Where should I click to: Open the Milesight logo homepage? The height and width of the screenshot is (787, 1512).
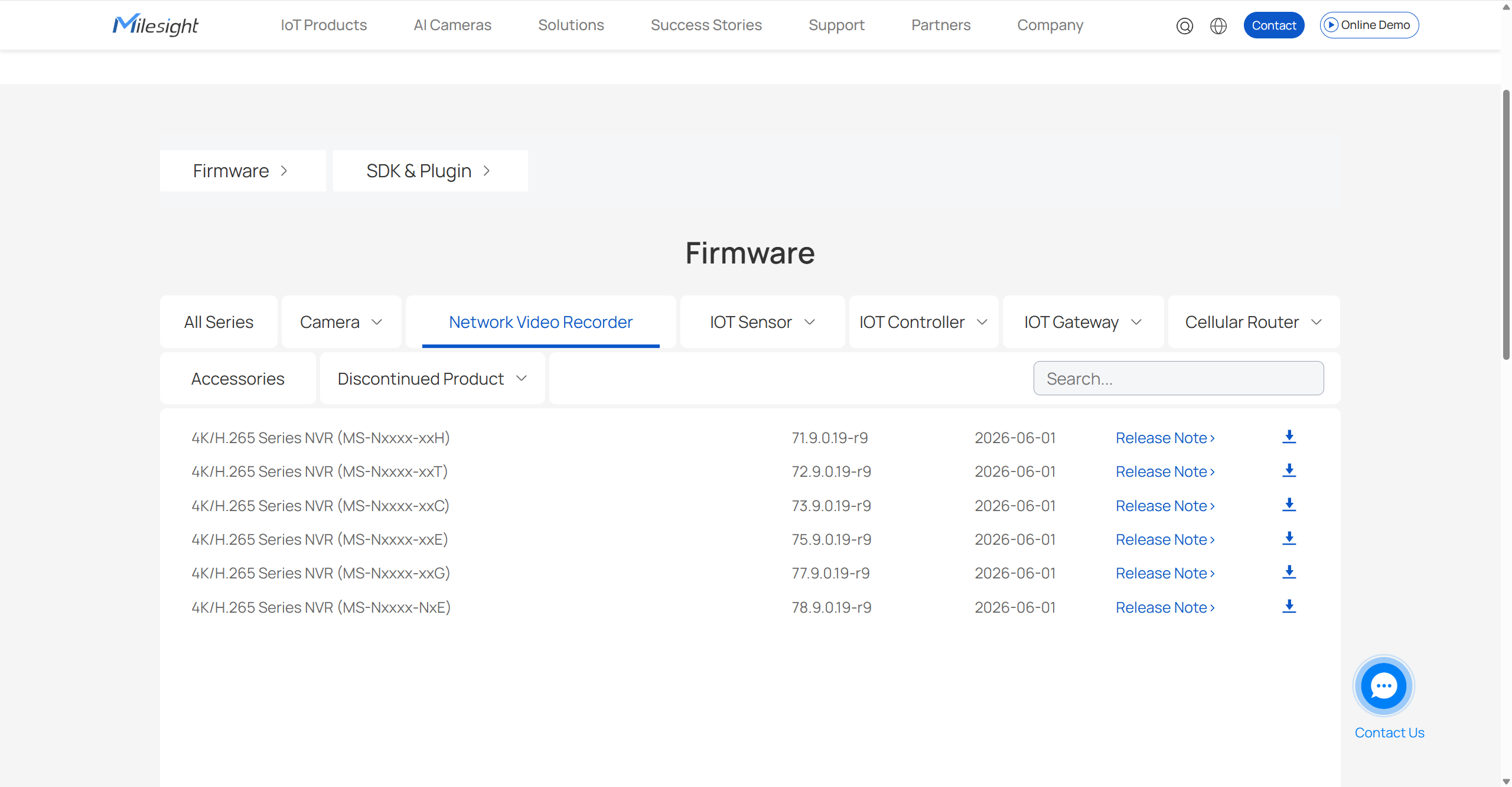pyautogui.click(x=155, y=25)
